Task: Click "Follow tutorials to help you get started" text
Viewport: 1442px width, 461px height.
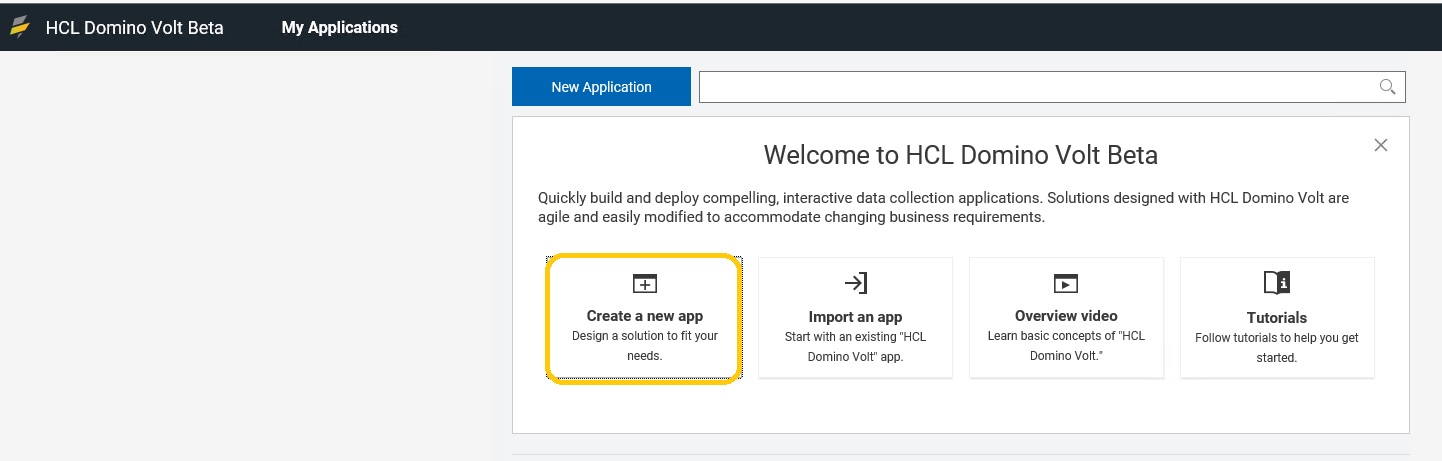Action: point(1277,348)
